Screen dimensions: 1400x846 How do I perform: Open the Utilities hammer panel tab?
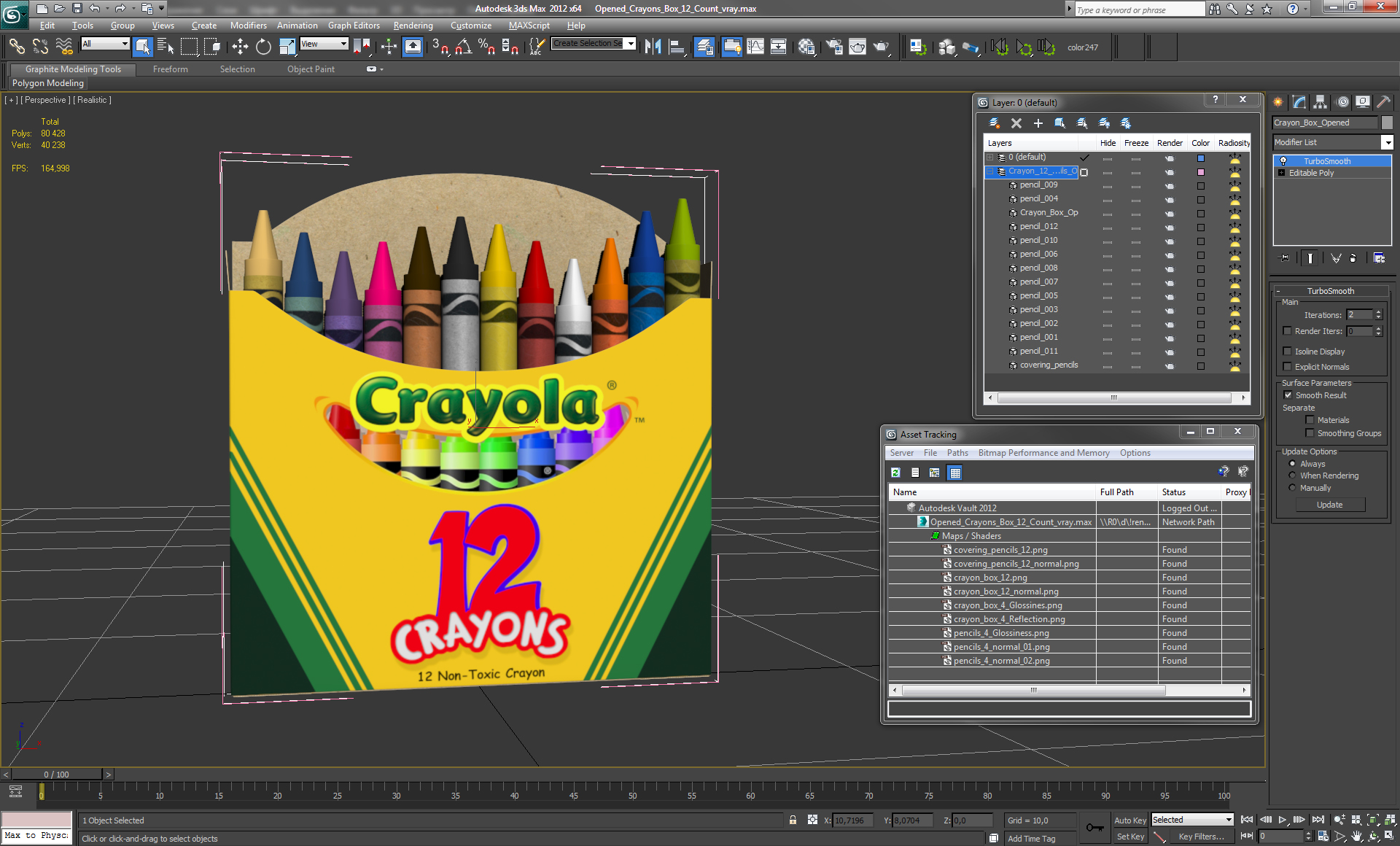point(1384,102)
